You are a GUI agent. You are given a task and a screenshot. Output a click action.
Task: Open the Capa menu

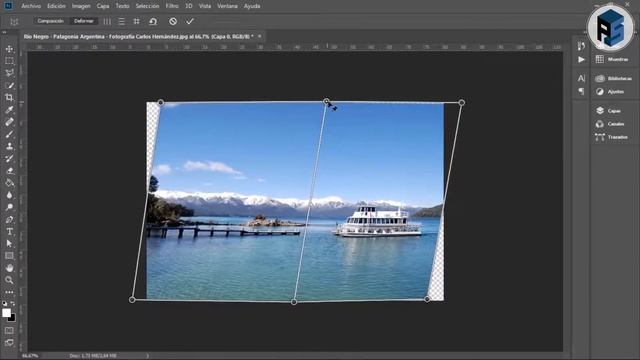[x=103, y=6]
